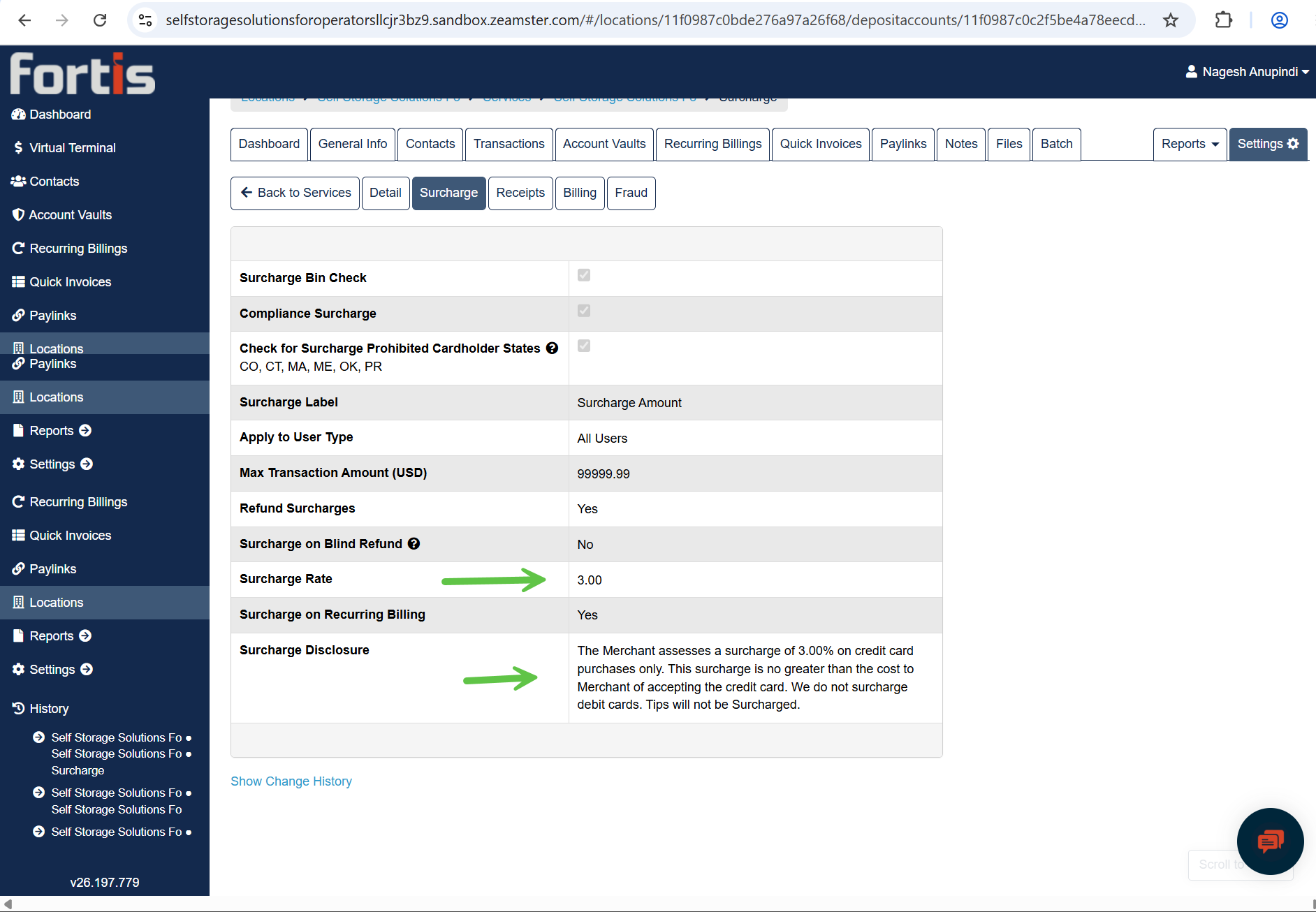The image size is (1316, 912).
Task: Click help icon next to Prohibited Cardholder States
Action: tap(552, 348)
